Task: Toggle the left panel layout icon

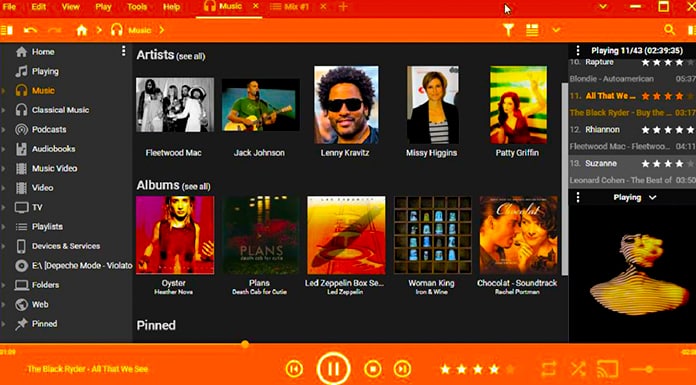Action: 7,30
